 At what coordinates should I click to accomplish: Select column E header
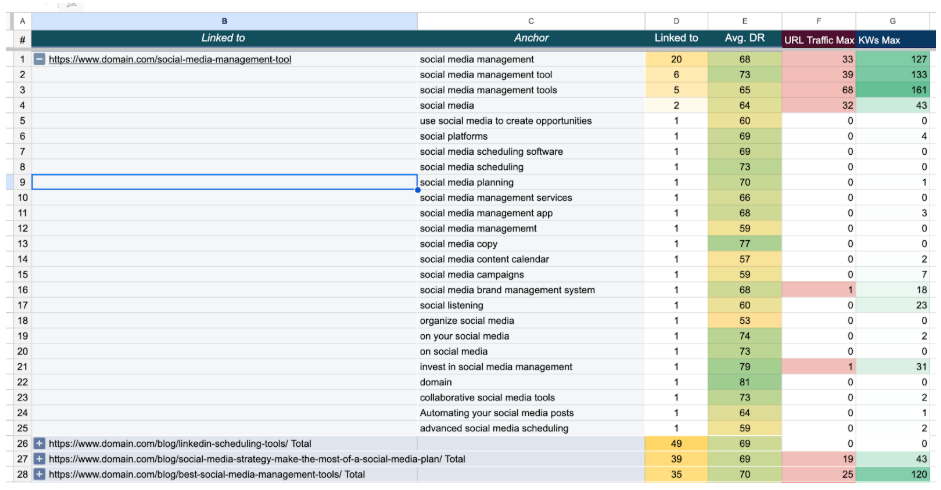(x=745, y=21)
